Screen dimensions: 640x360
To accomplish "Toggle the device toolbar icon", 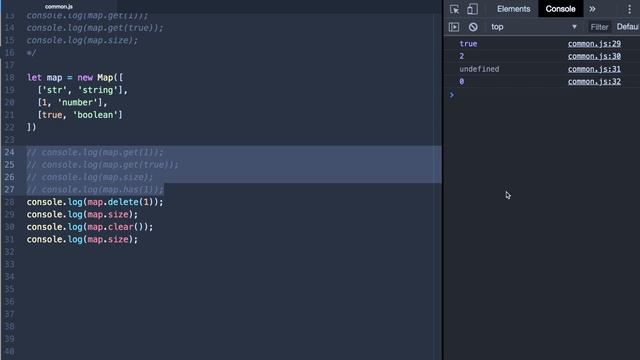I will point(472,9).
